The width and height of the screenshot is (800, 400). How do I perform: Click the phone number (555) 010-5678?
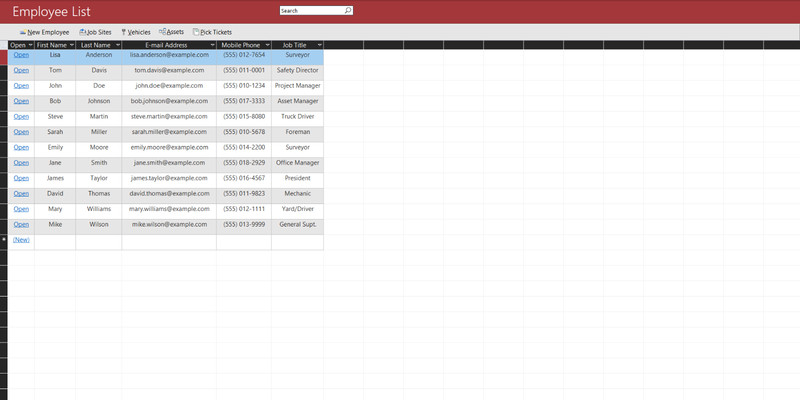point(244,132)
